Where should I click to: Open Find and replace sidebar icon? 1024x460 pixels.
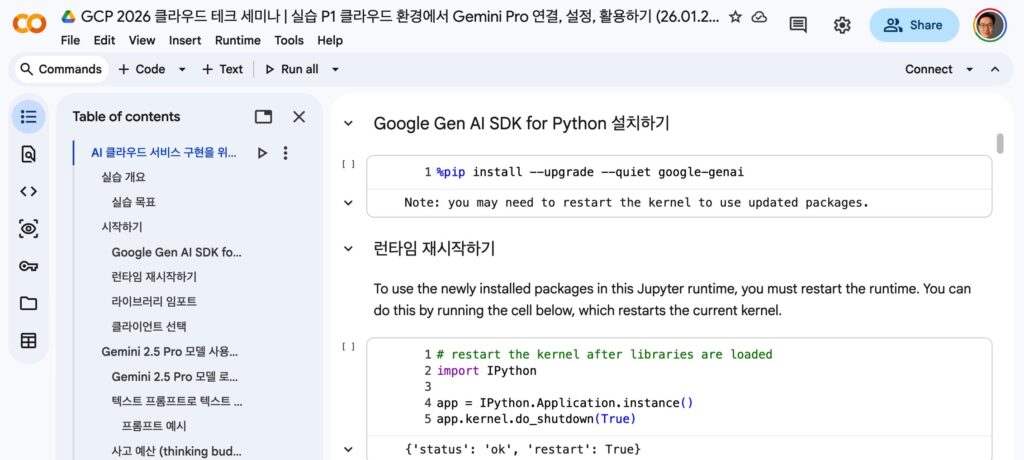click(28, 154)
